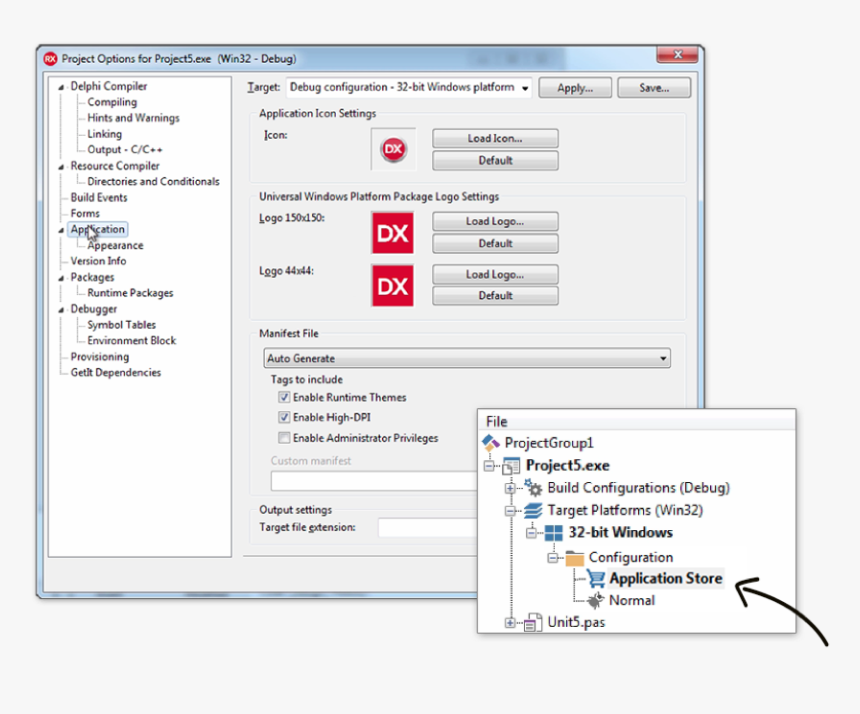Click the Apply button

(575, 87)
